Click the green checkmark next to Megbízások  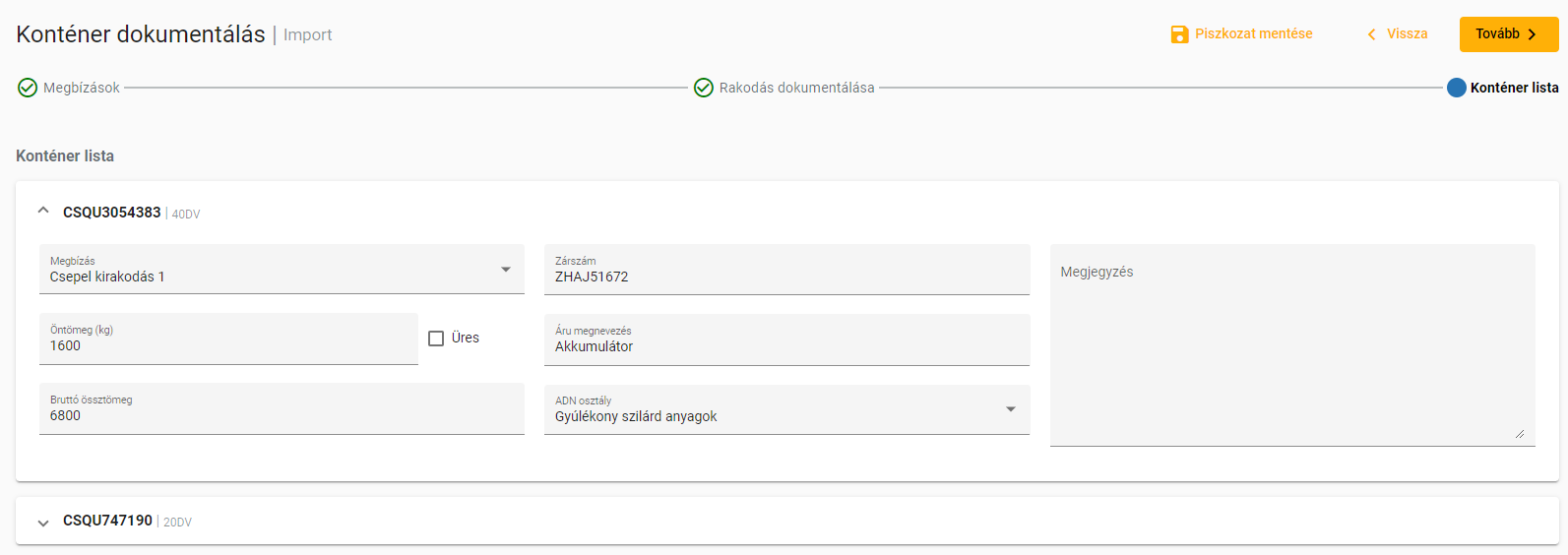pyautogui.click(x=28, y=88)
